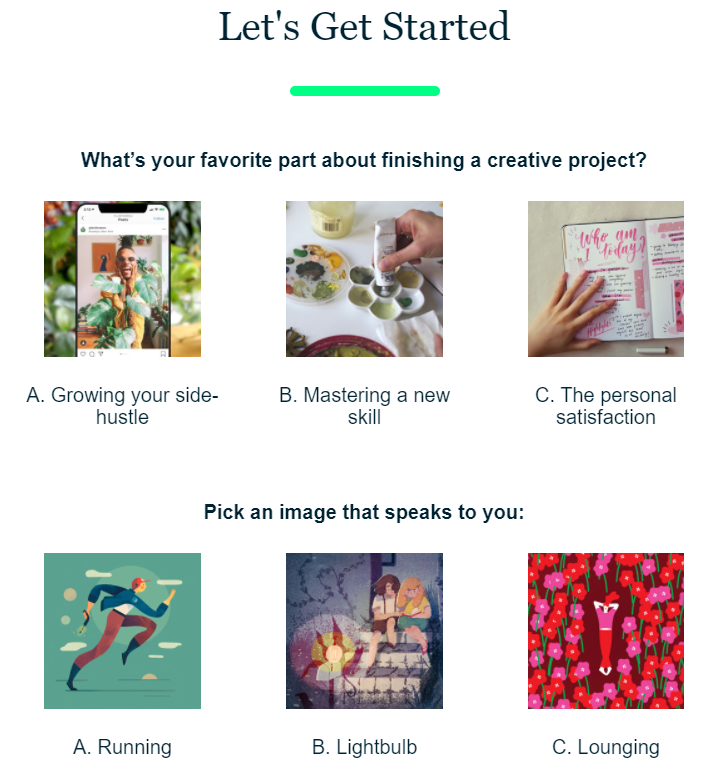Screen dimensions: 718x773
Task: Pick the red flowers lounging illustration
Action: pos(606,631)
